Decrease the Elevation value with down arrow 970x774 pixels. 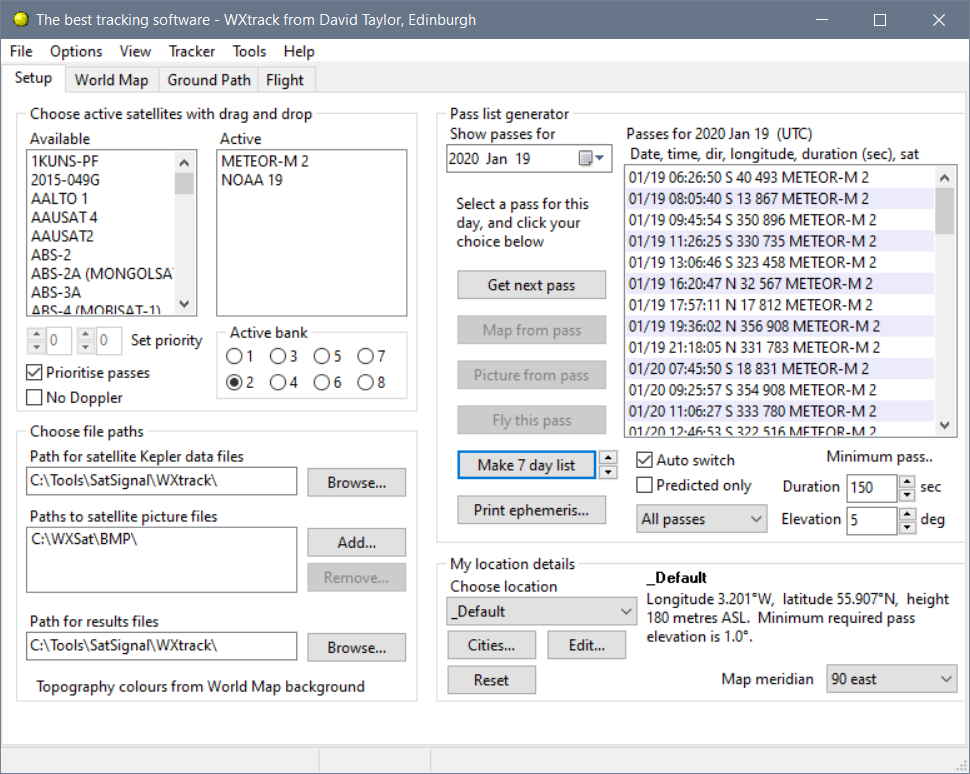(907, 527)
